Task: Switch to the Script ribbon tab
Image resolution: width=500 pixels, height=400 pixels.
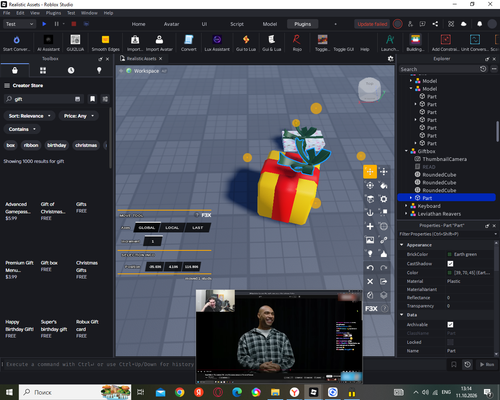Action: coord(237,24)
